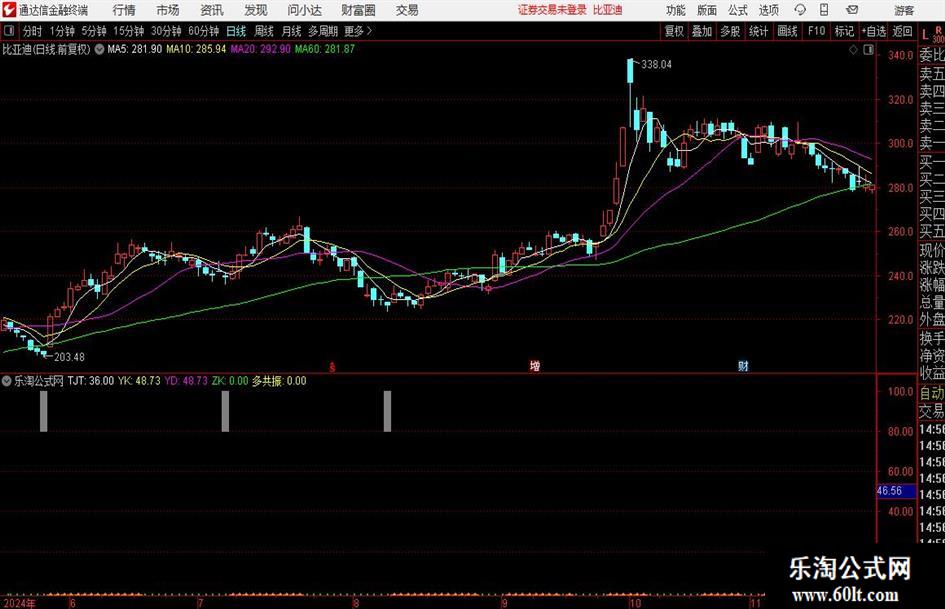
Task: Open the 市场 menu
Action: point(168,10)
